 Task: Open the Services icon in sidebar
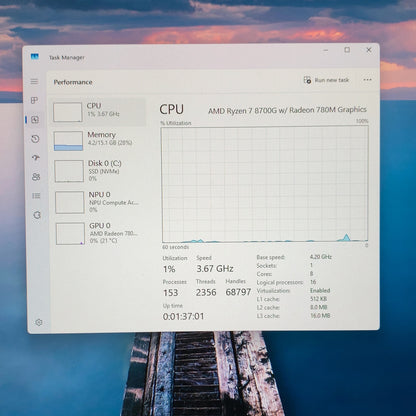[x=37, y=215]
